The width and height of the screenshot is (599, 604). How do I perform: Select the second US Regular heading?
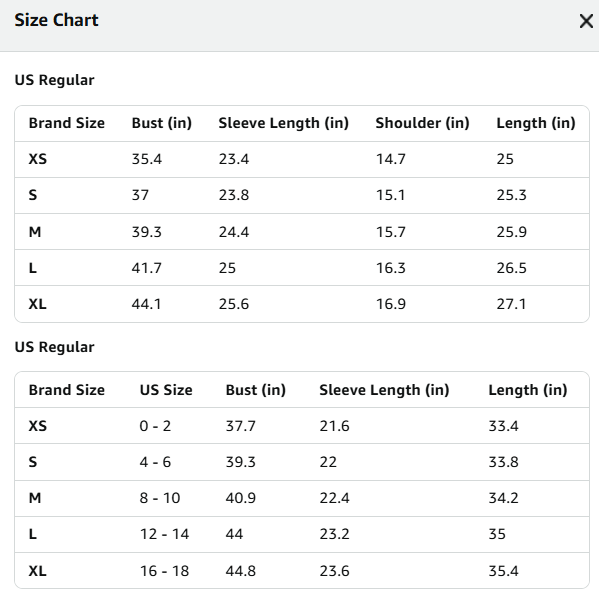pos(54,347)
